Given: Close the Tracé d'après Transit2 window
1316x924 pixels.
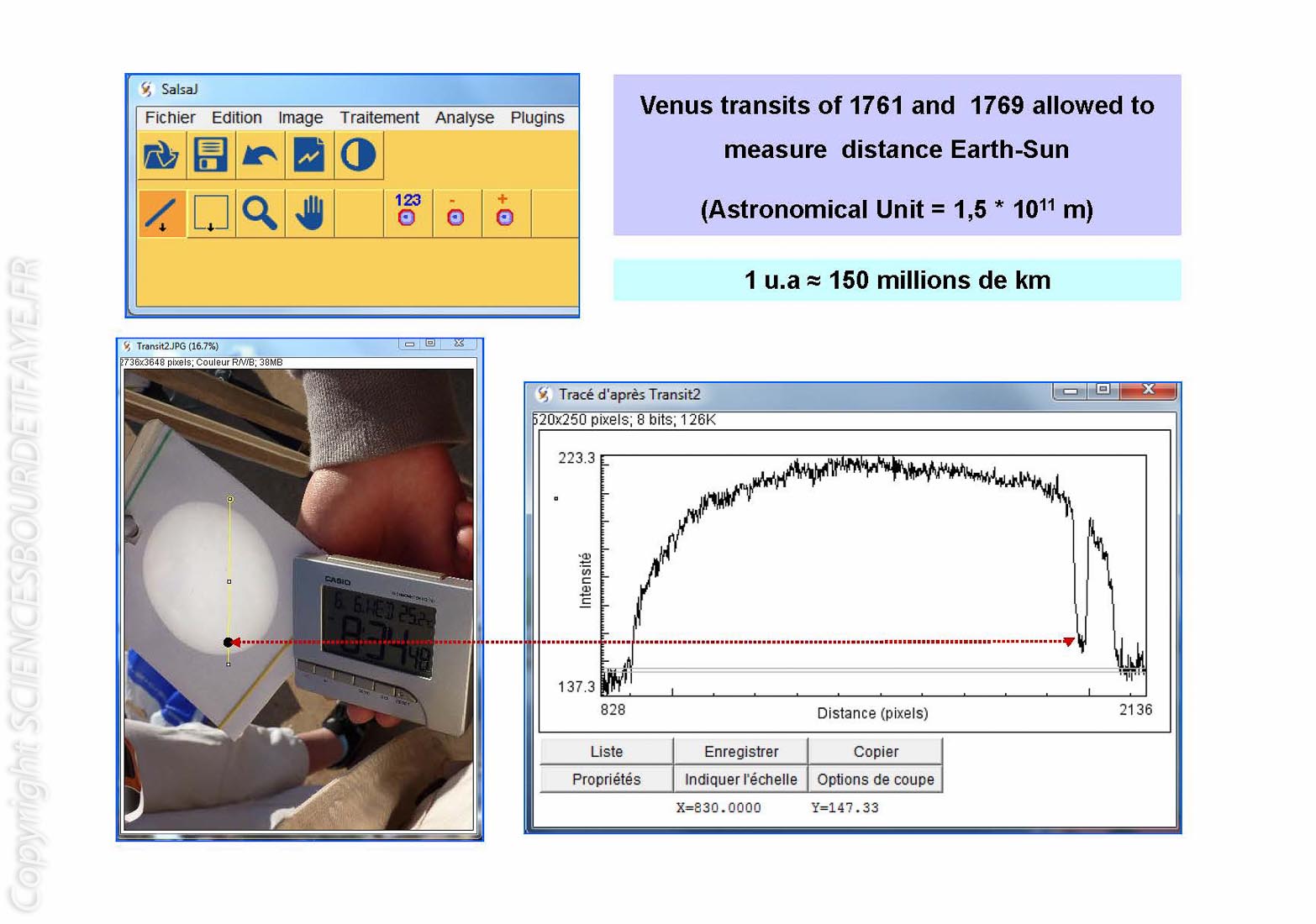Looking at the screenshot, I should pyautogui.click(x=1148, y=390).
